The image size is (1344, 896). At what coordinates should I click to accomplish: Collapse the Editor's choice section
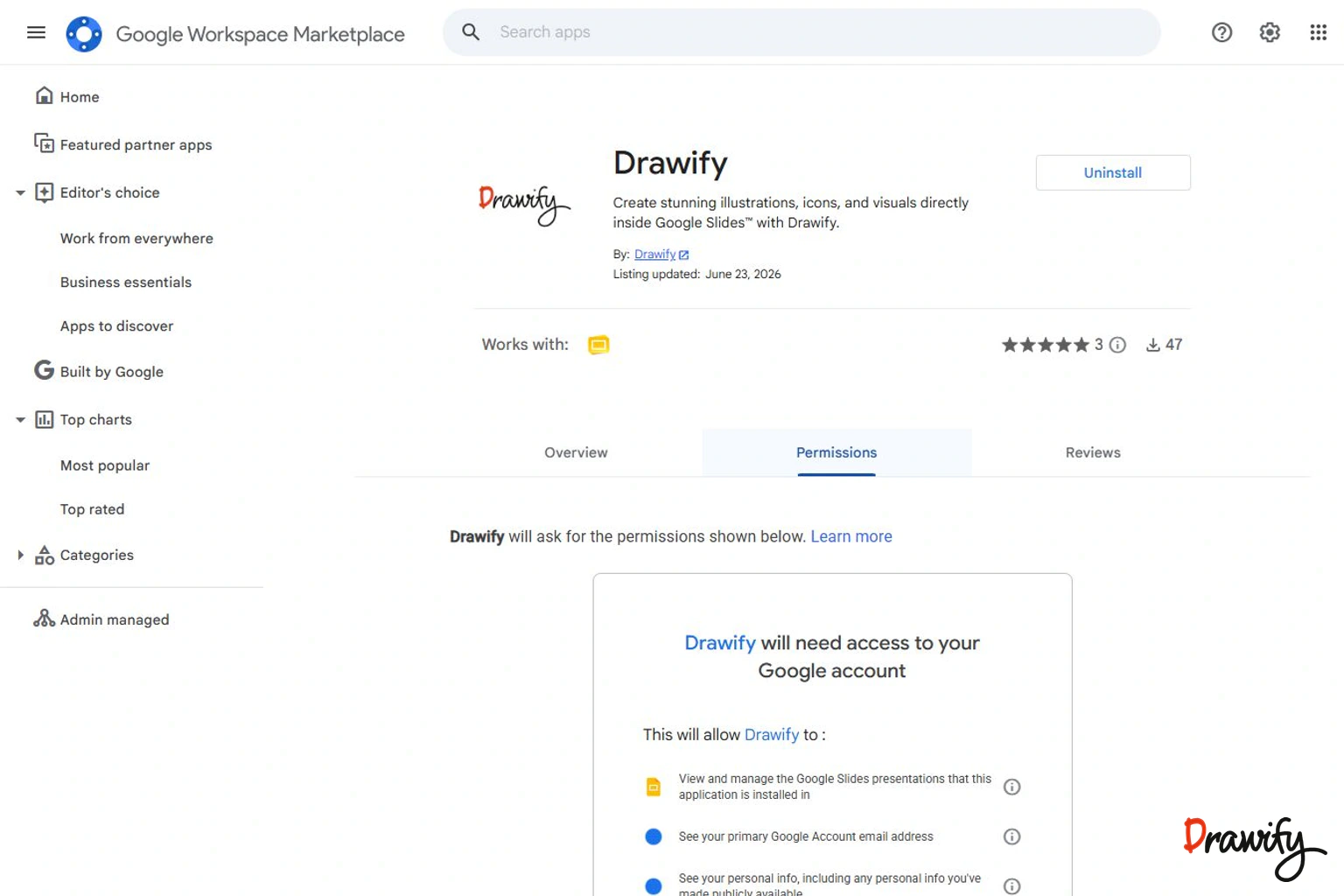(x=20, y=192)
